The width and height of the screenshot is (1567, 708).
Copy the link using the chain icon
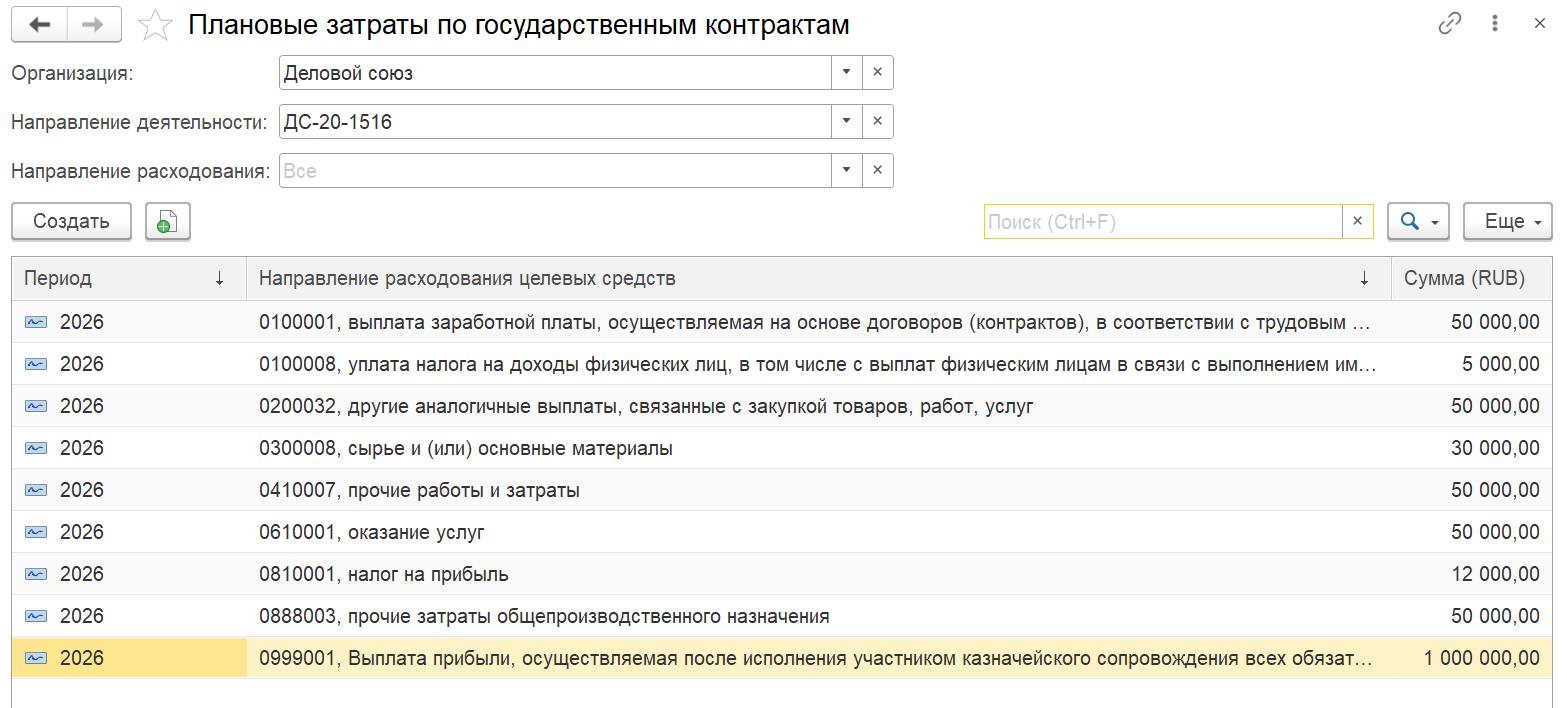point(1450,24)
